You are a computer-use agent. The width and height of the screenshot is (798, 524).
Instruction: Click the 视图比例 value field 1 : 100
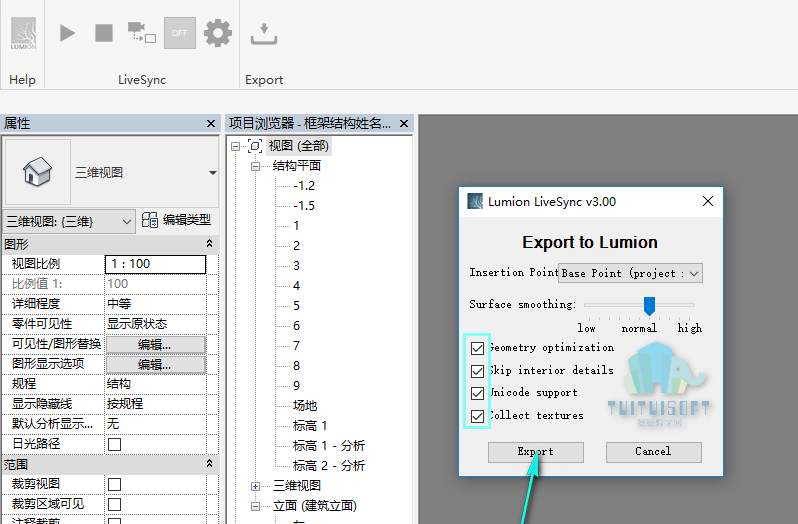(x=155, y=264)
